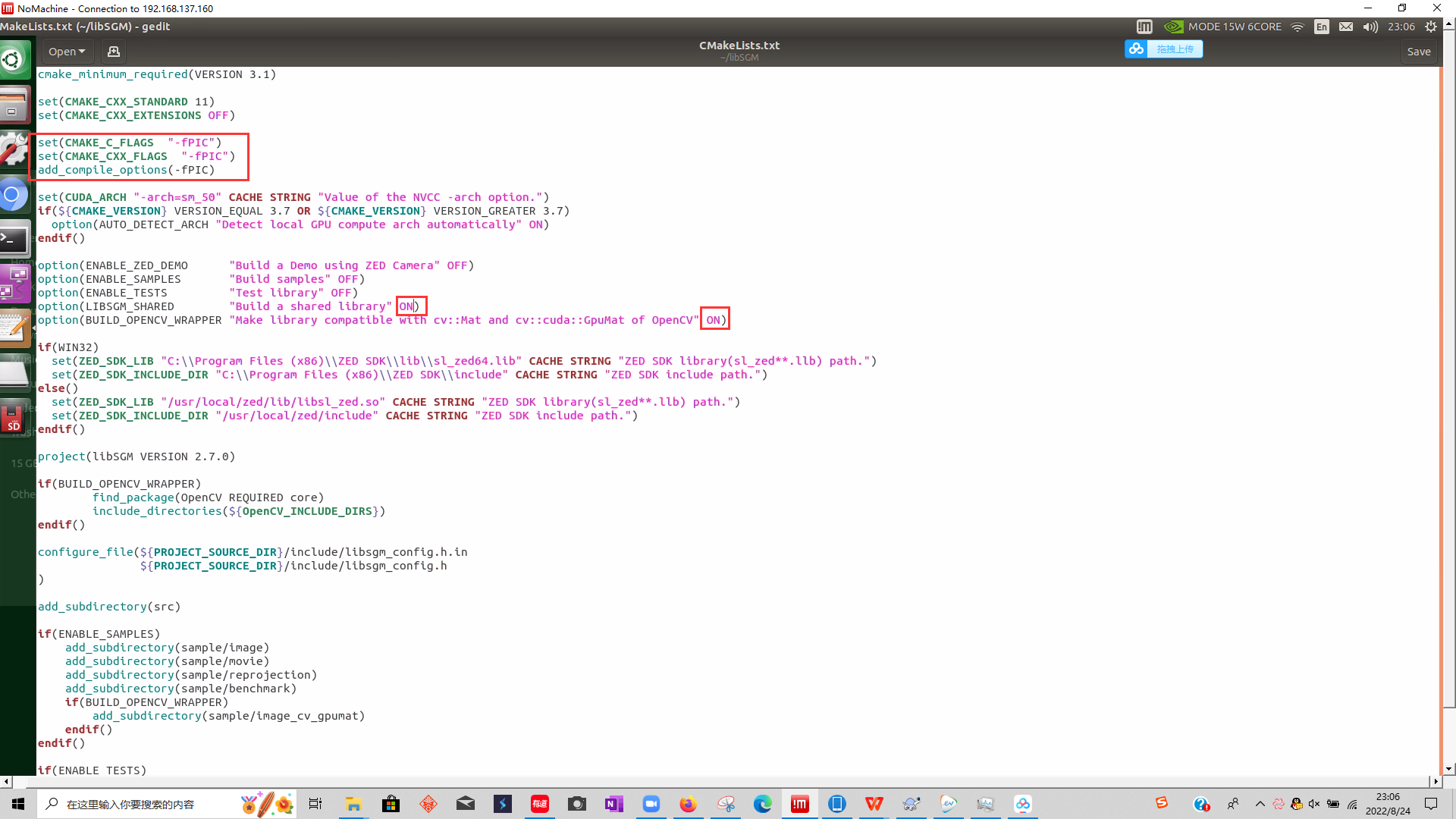1456x819 pixels.
Task: Click the Baidu cloud drag-upload button
Action: pos(1164,49)
